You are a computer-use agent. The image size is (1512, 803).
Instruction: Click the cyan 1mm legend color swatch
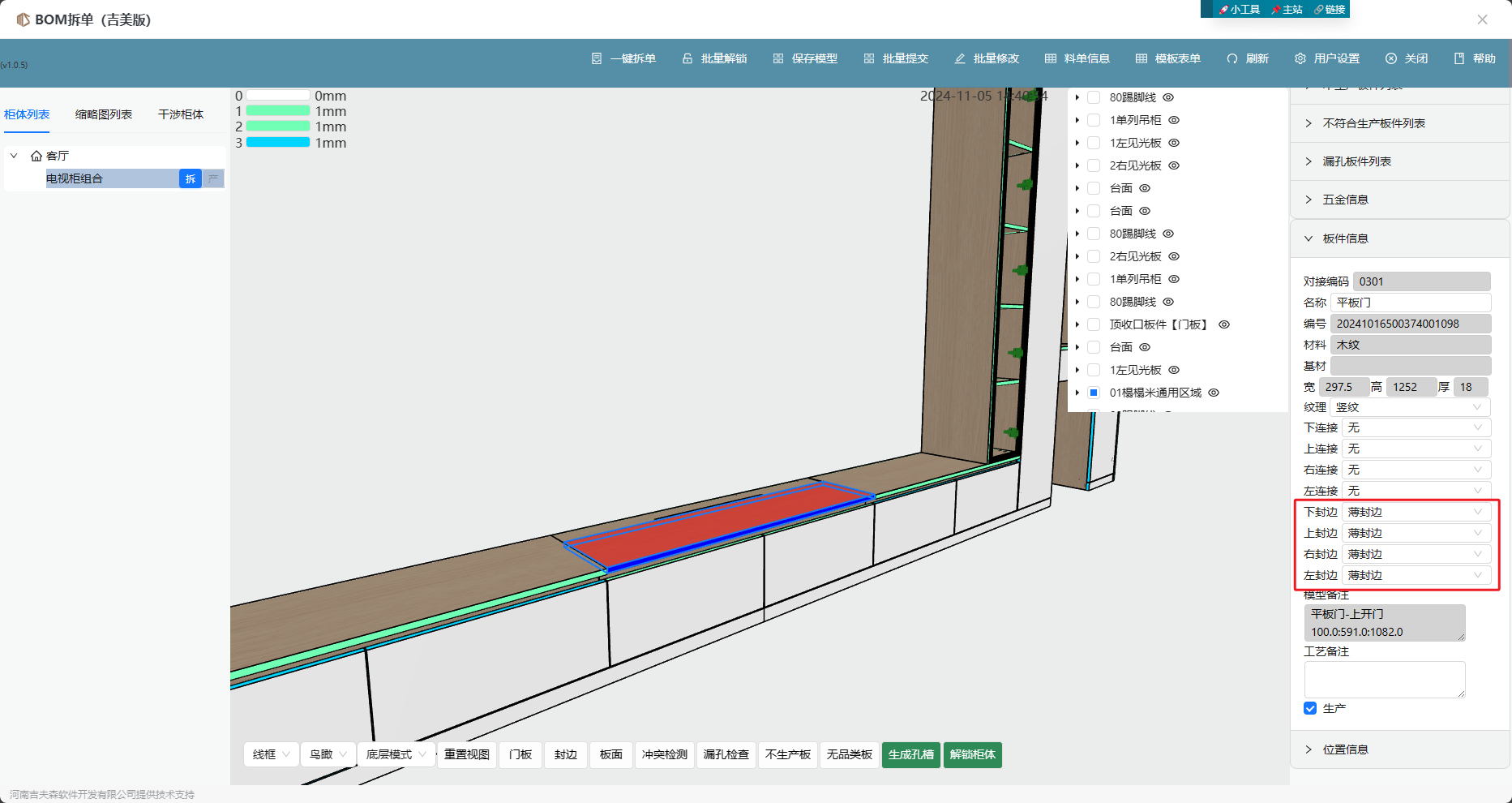[x=278, y=143]
